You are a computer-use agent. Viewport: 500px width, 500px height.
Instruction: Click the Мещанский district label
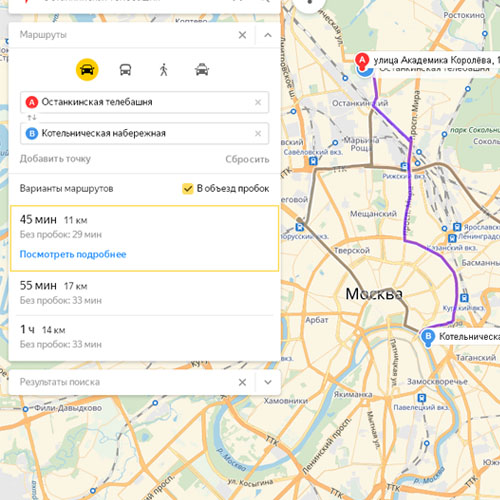[373, 214]
